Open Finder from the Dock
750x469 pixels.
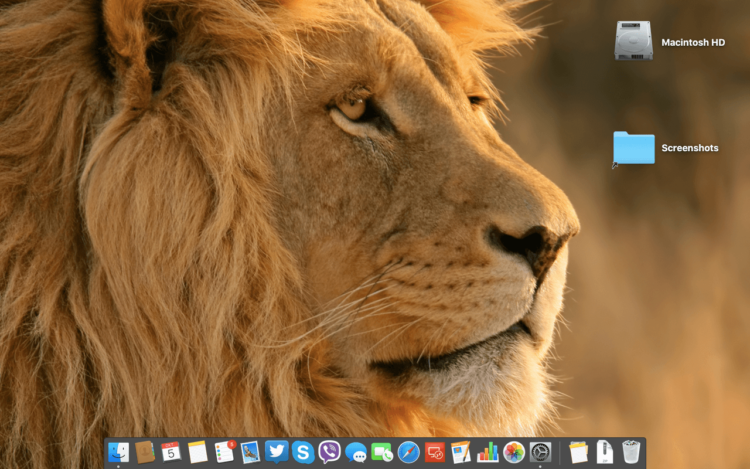click(118, 452)
